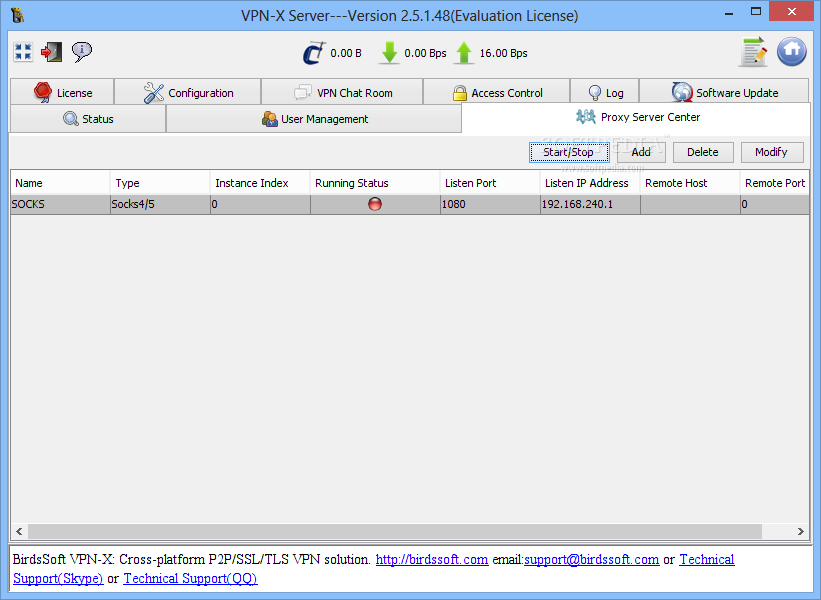The image size is (821, 600).
Task: Switch to the User Management tab
Action: (314, 119)
